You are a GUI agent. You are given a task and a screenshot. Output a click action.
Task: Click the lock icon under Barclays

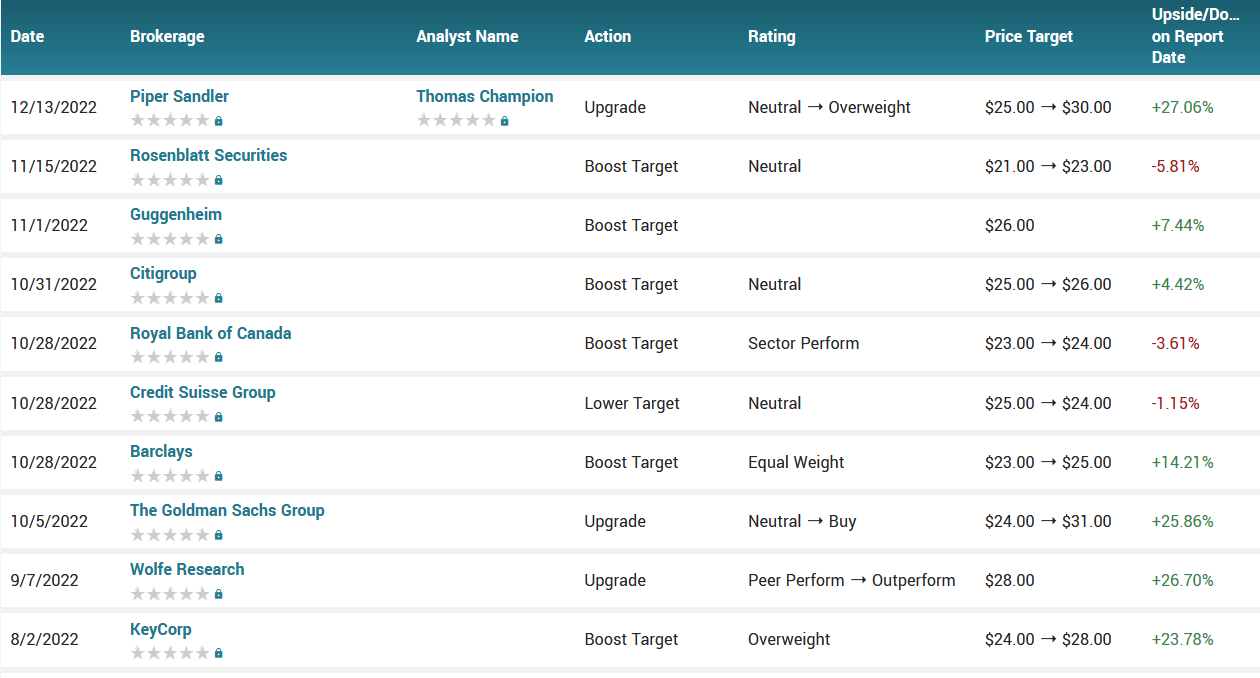click(x=219, y=476)
